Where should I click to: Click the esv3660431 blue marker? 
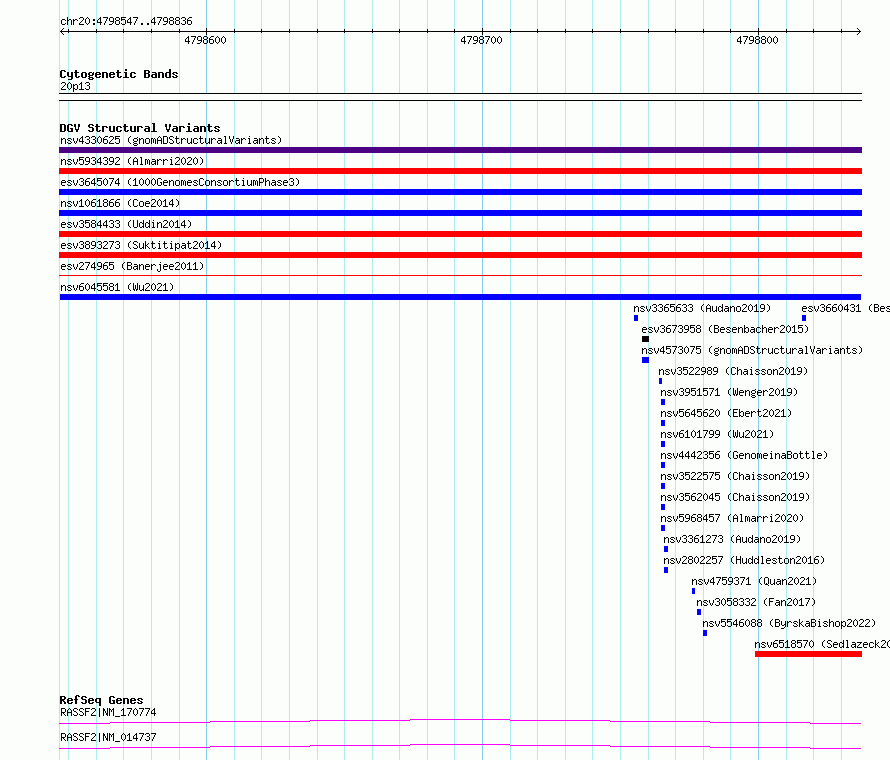(x=804, y=318)
